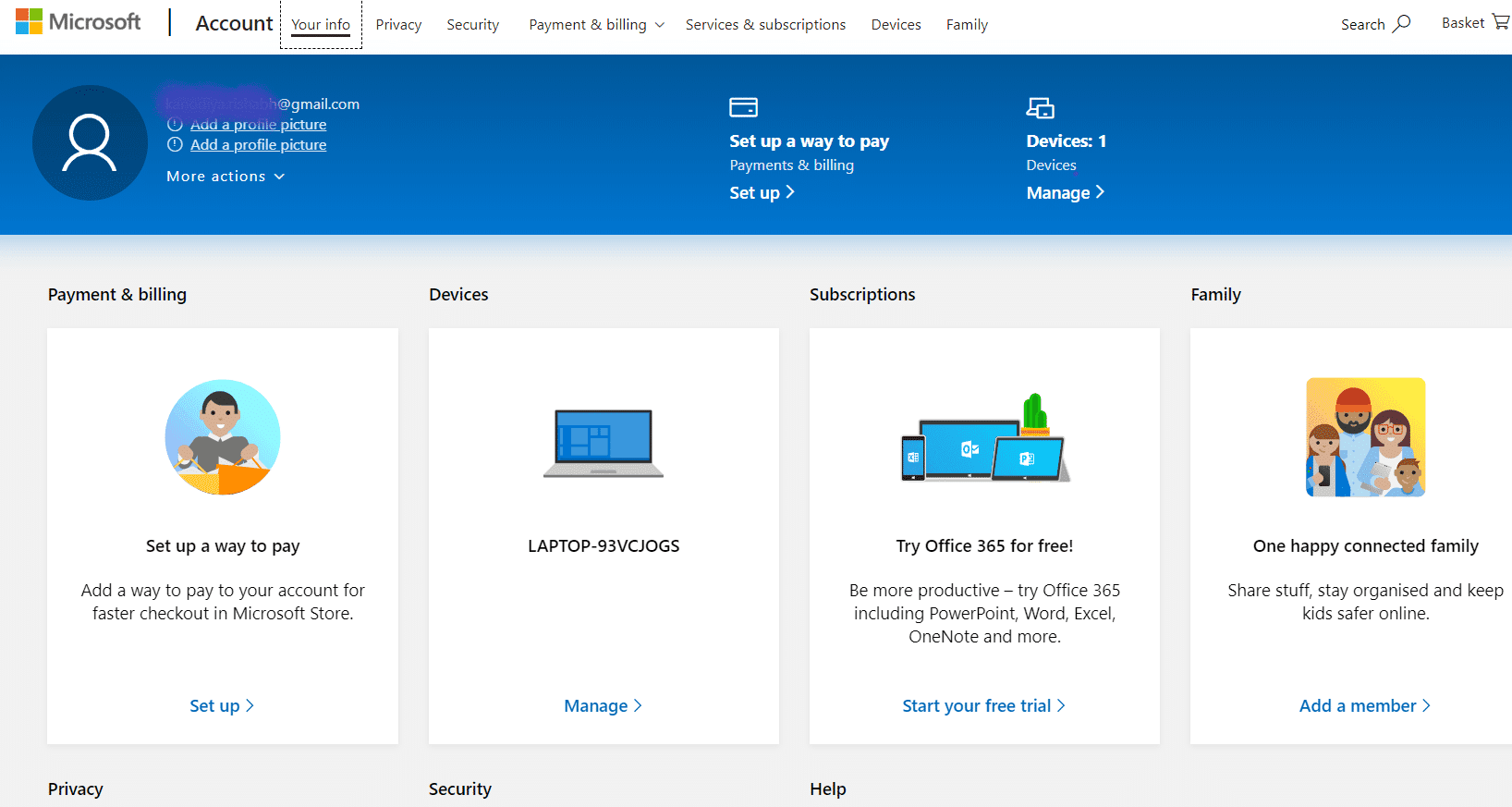Open the Basket cart icon
This screenshot has height=807, width=1512.
(1501, 22)
